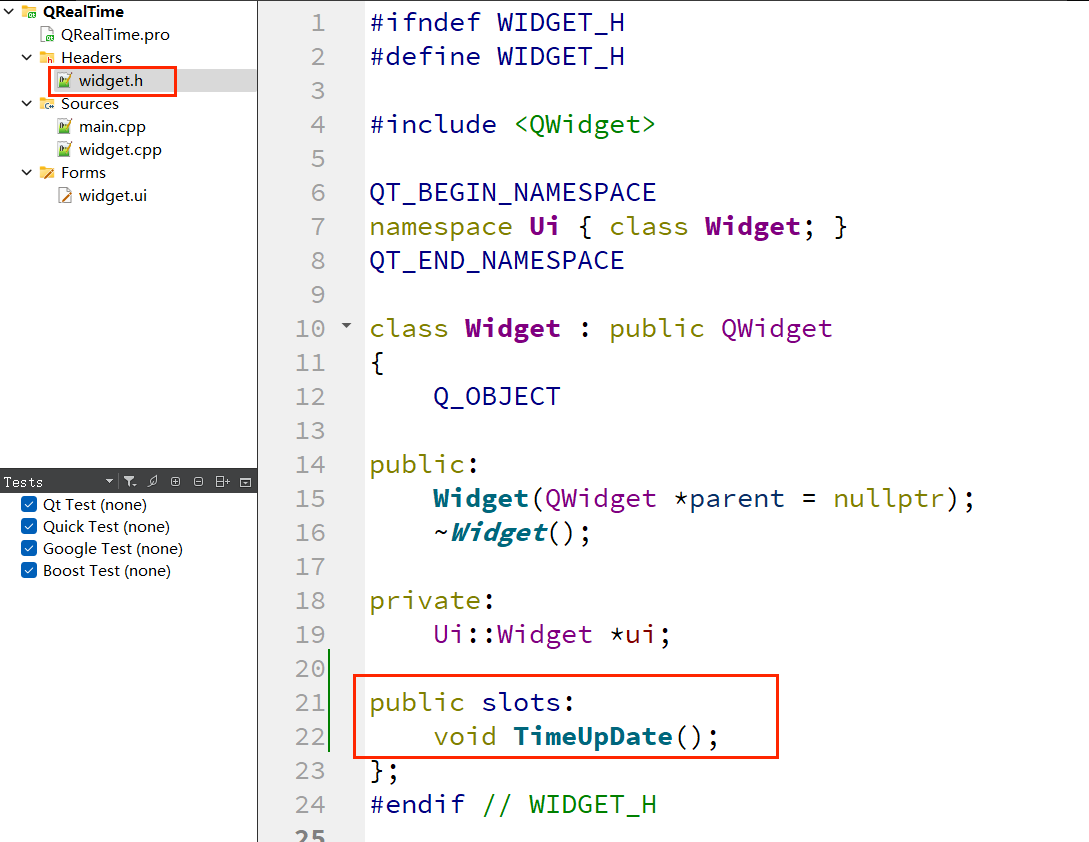
Task: Click the Qt Test (none) label
Action: [95, 504]
